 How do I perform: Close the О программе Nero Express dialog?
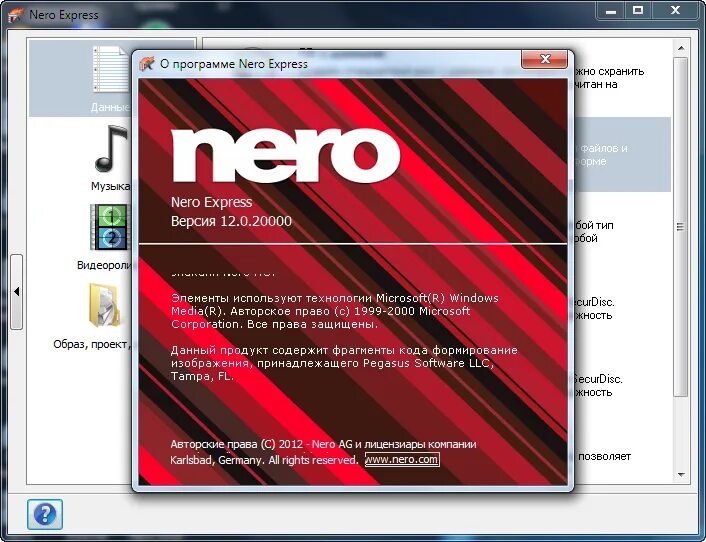click(x=544, y=59)
